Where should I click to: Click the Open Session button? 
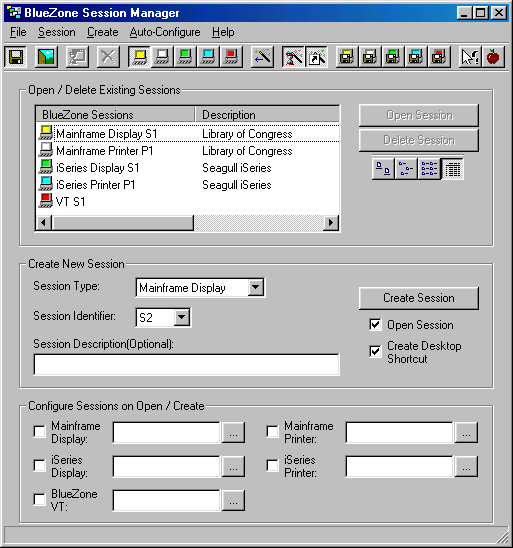pos(419,115)
